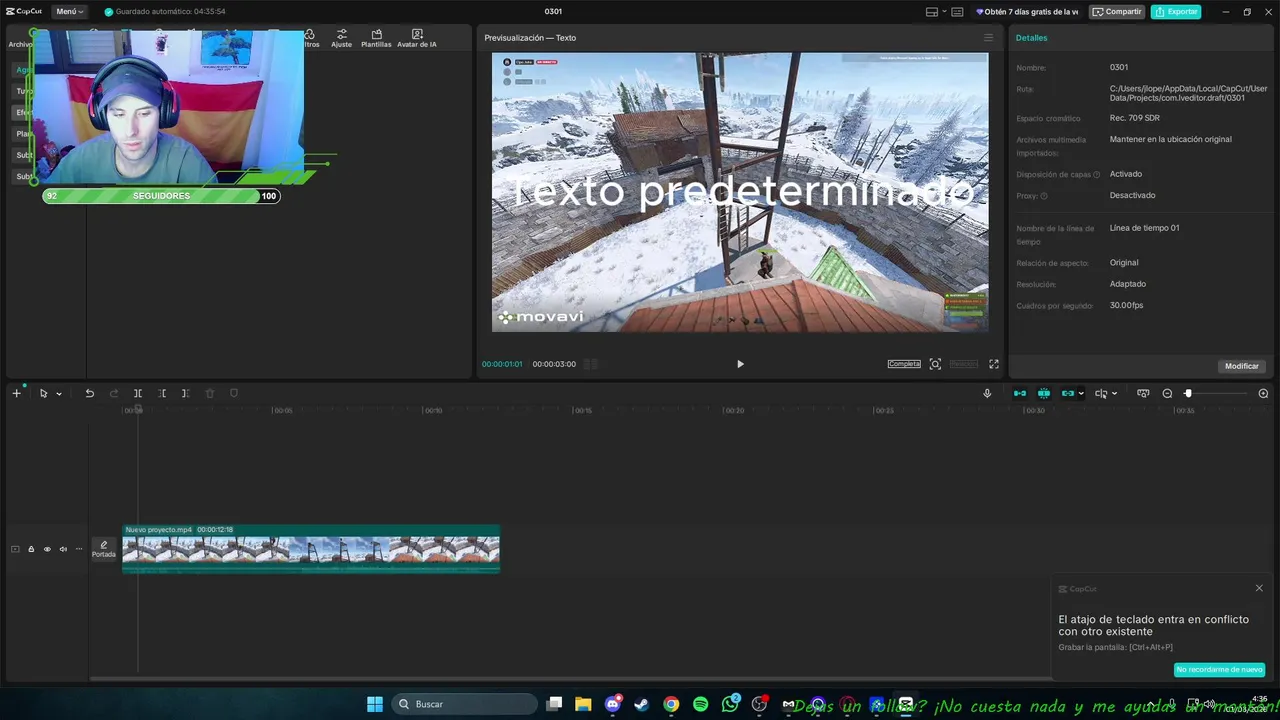Click the timeline fit-to-view icon
This screenshot has height=720, width=1280.
pyautogui.click(x=1143, y=393)
